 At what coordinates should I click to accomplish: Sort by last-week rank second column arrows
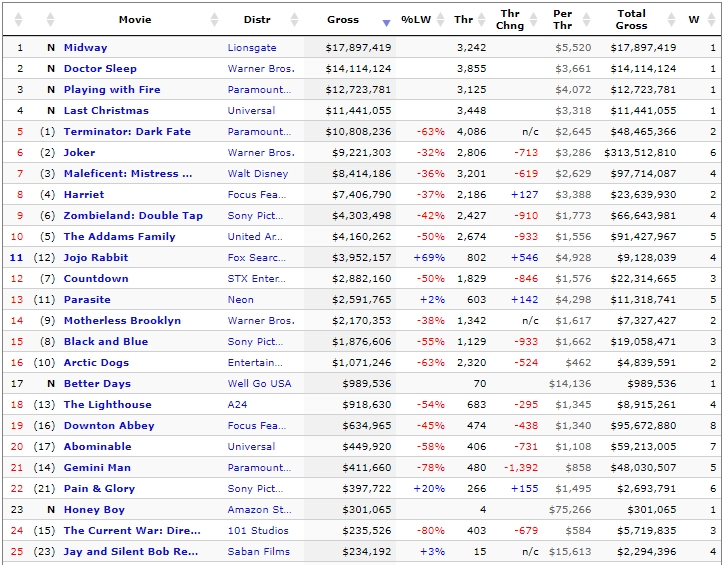click(50, 19)
